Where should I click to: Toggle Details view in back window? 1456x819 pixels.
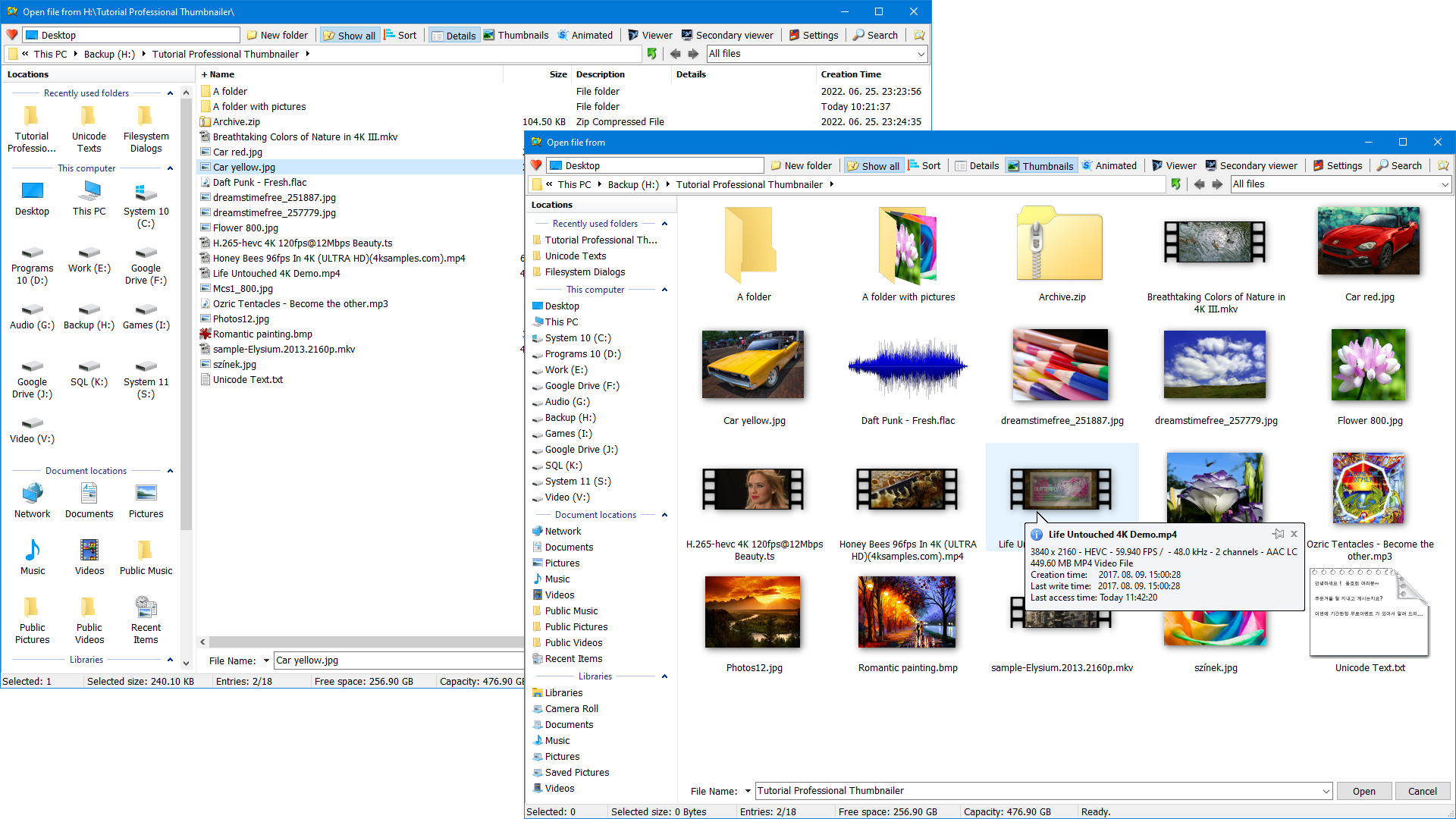(453, 35)
